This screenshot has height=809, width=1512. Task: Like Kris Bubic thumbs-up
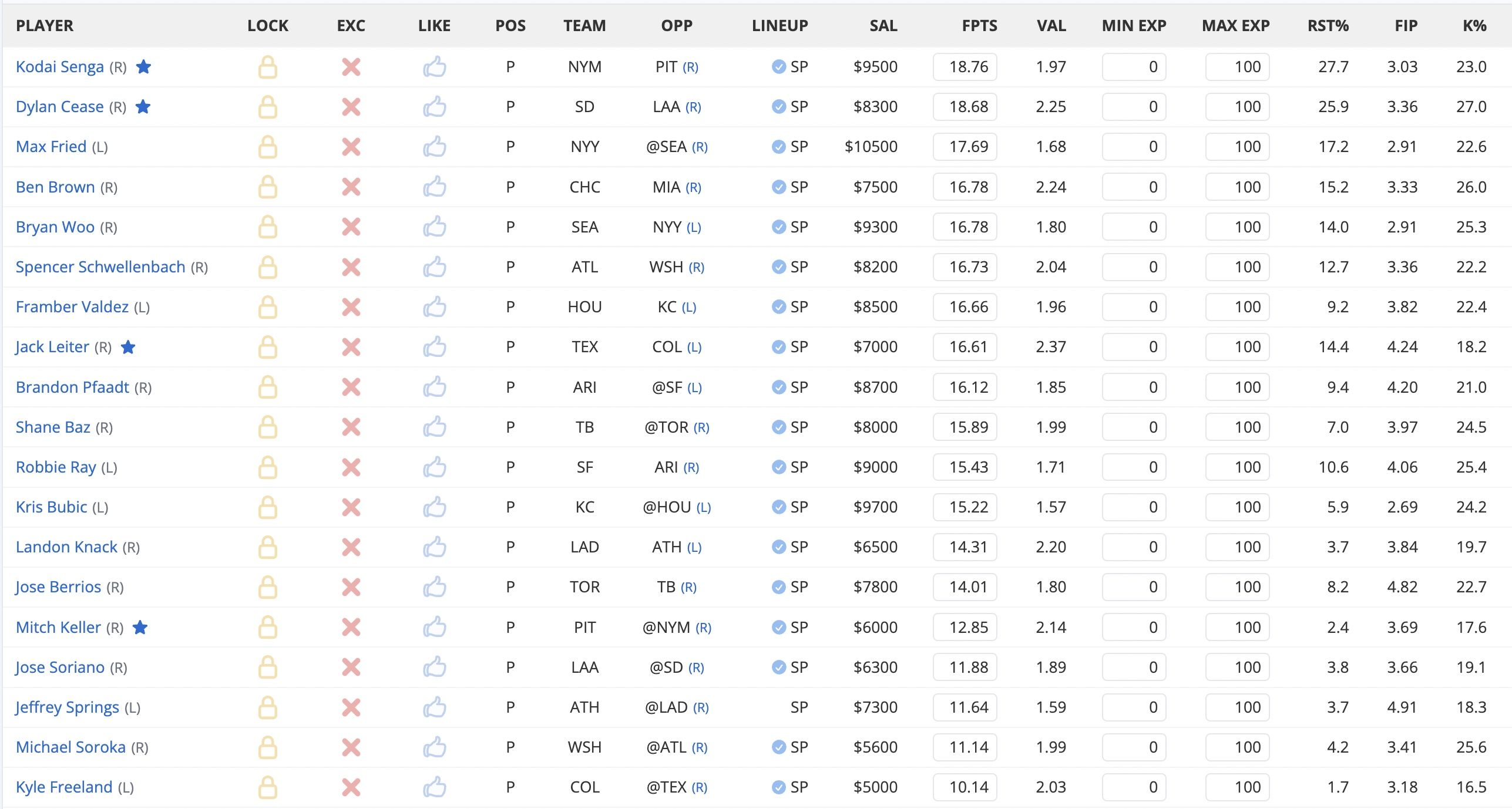(435, 507)
